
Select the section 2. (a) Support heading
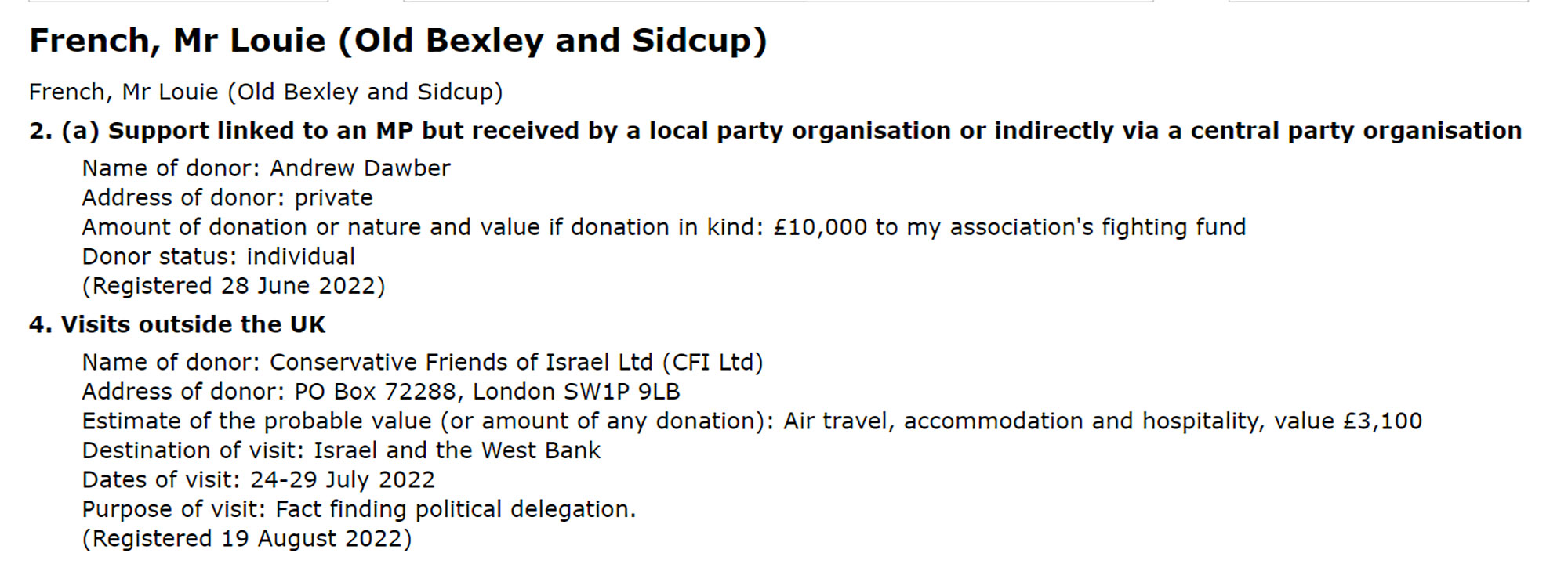pyautogui.click(x=775, y=131)
